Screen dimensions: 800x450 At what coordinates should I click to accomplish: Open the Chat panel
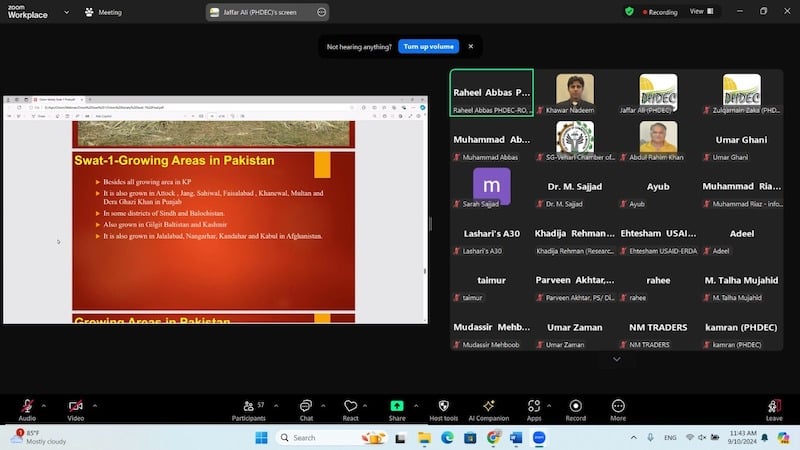coord(306,406)
